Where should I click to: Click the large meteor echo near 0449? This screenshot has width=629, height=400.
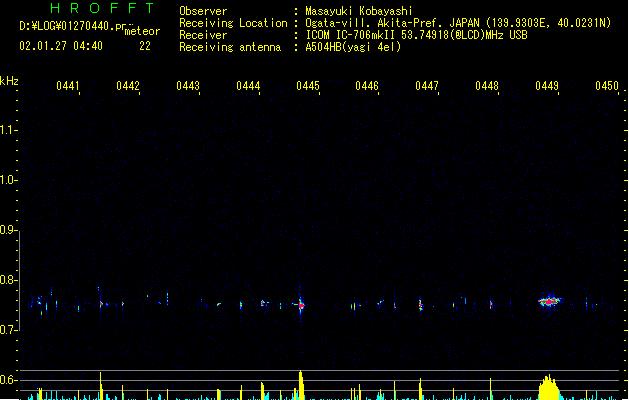tap(550, 301)
